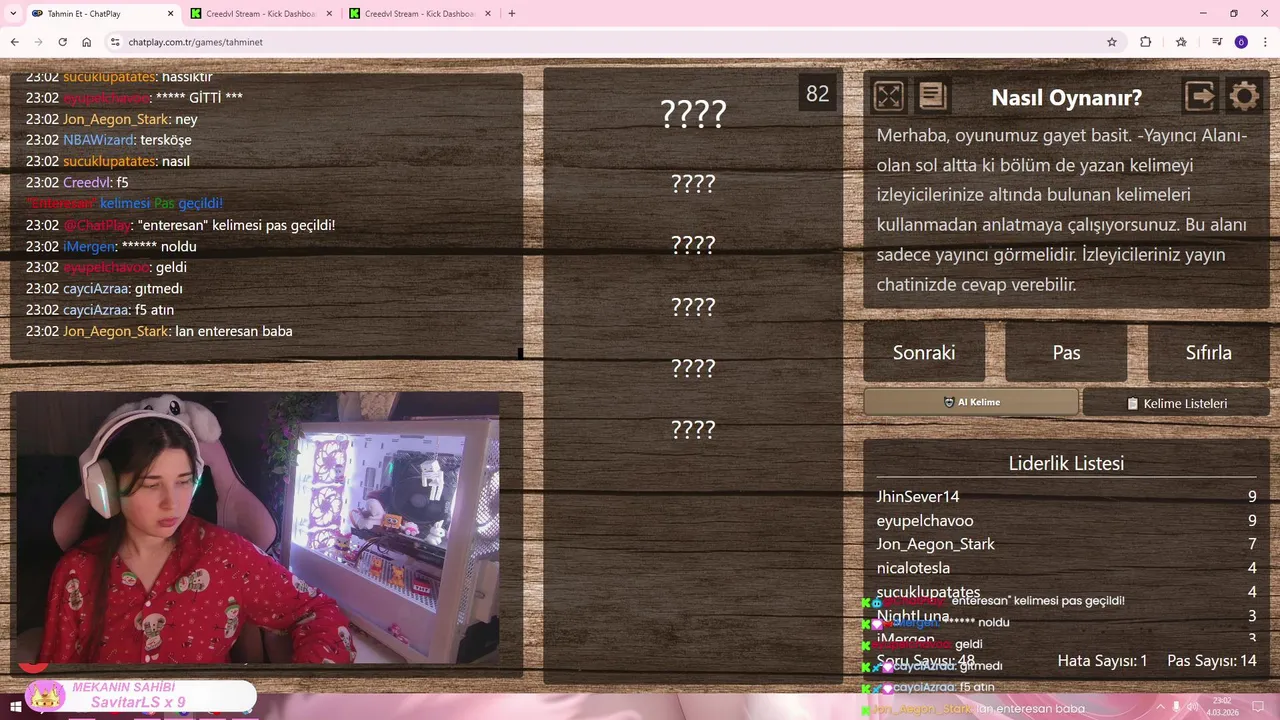The height and width of the screenshot is (720, 1280).
Task: Reload the current page
Action: click(x=63, y=42)
